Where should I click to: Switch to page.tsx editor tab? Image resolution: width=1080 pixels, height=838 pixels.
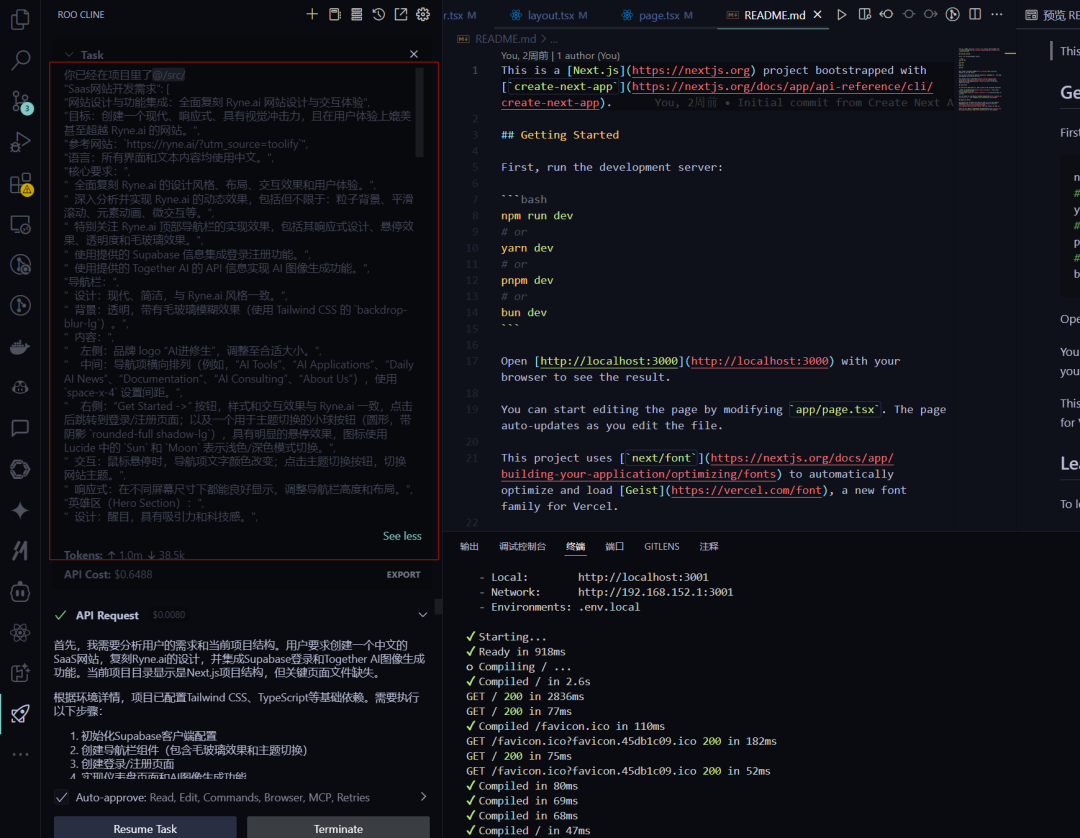[658, 14]
